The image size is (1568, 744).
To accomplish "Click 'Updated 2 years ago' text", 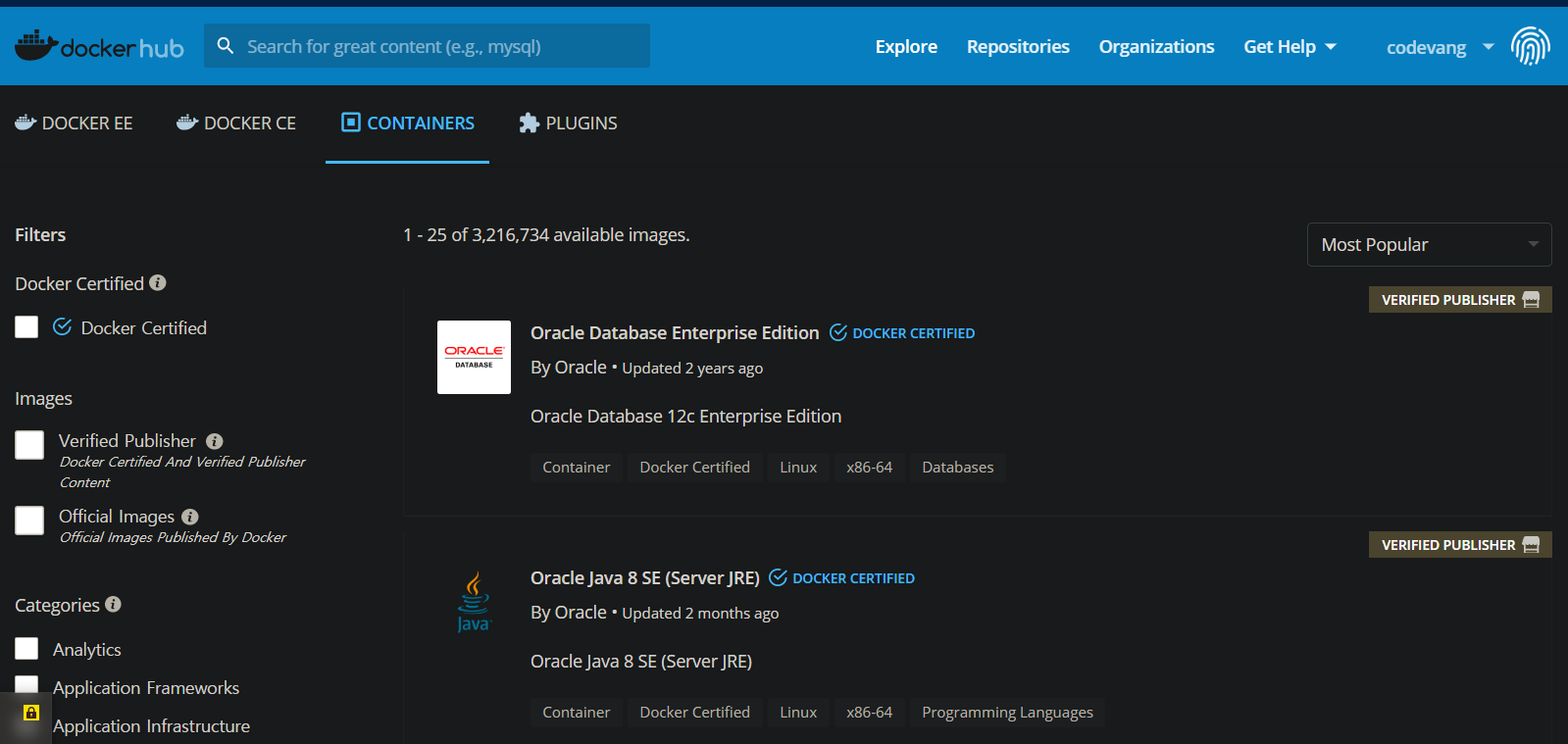I will 692,368.
